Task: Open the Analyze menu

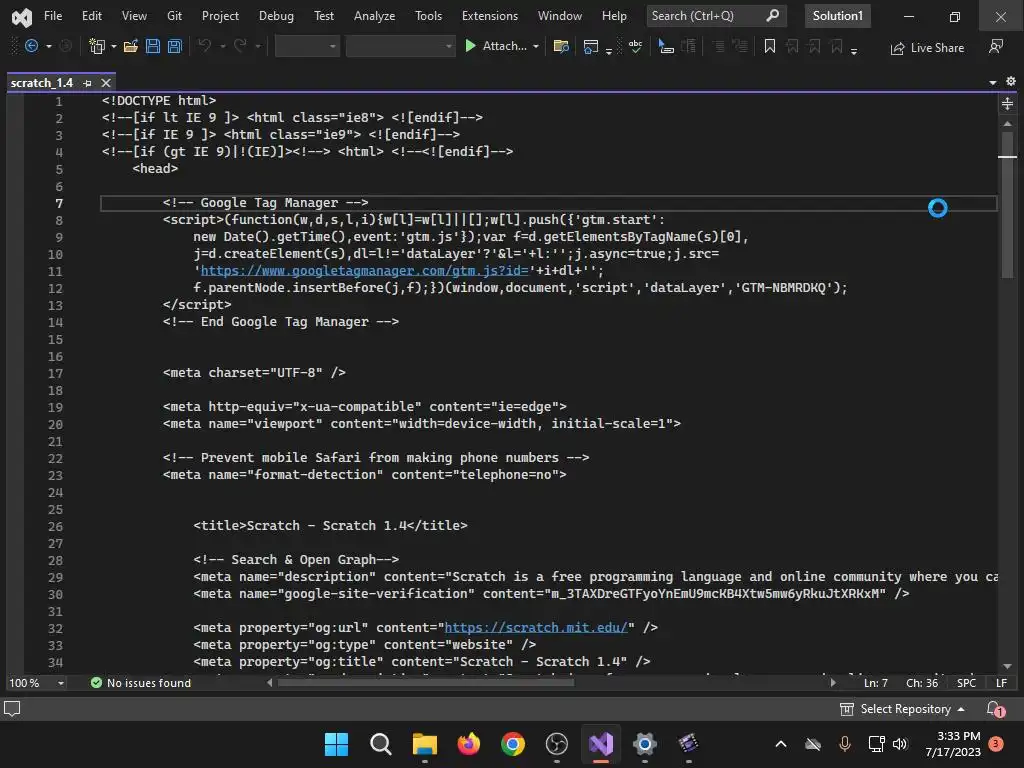Action: [374, 16]
